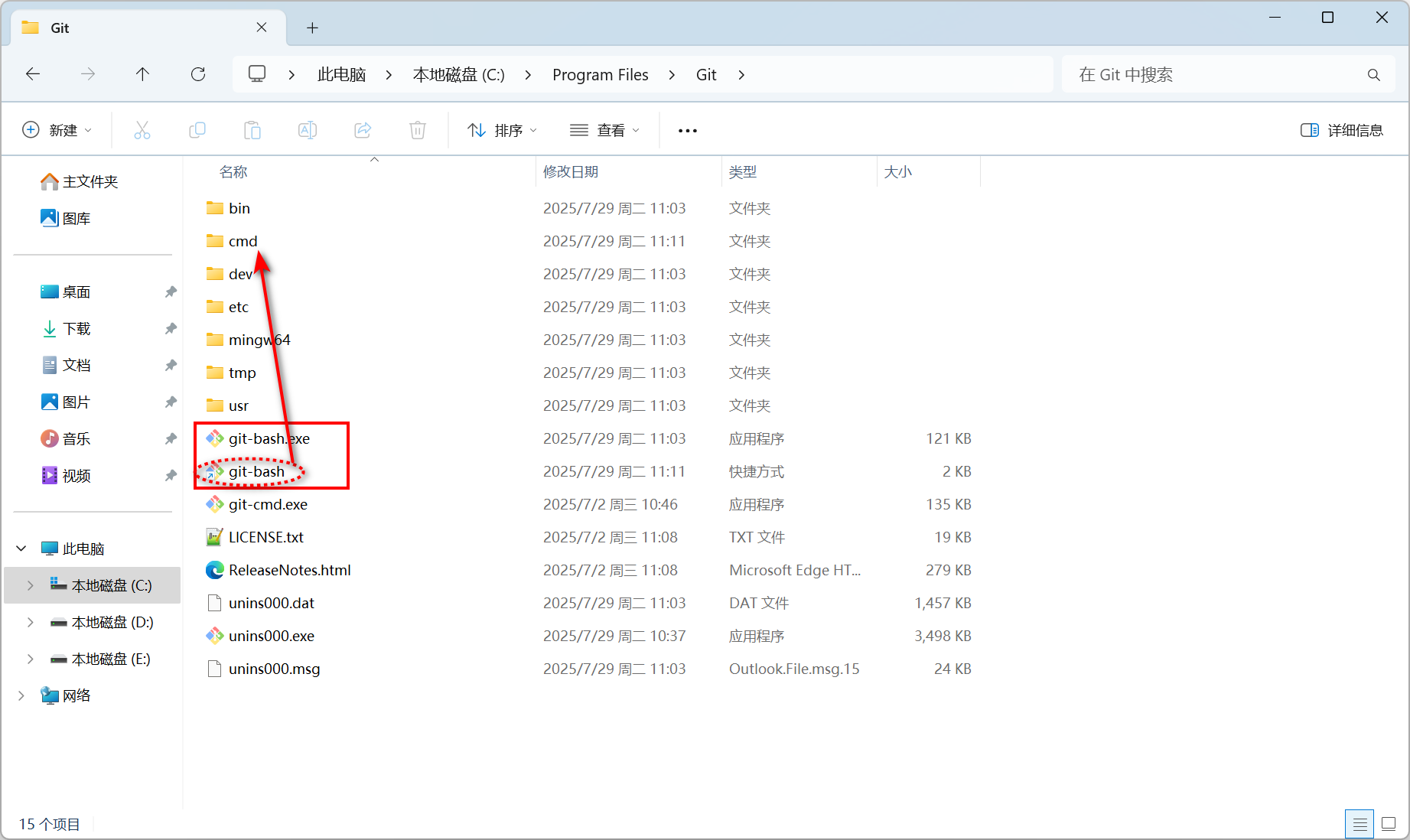The width and height of the screenshot is (1410, 840).
Task: Open Home (主文件夹) in sidebar
Action: click(80, 181)
